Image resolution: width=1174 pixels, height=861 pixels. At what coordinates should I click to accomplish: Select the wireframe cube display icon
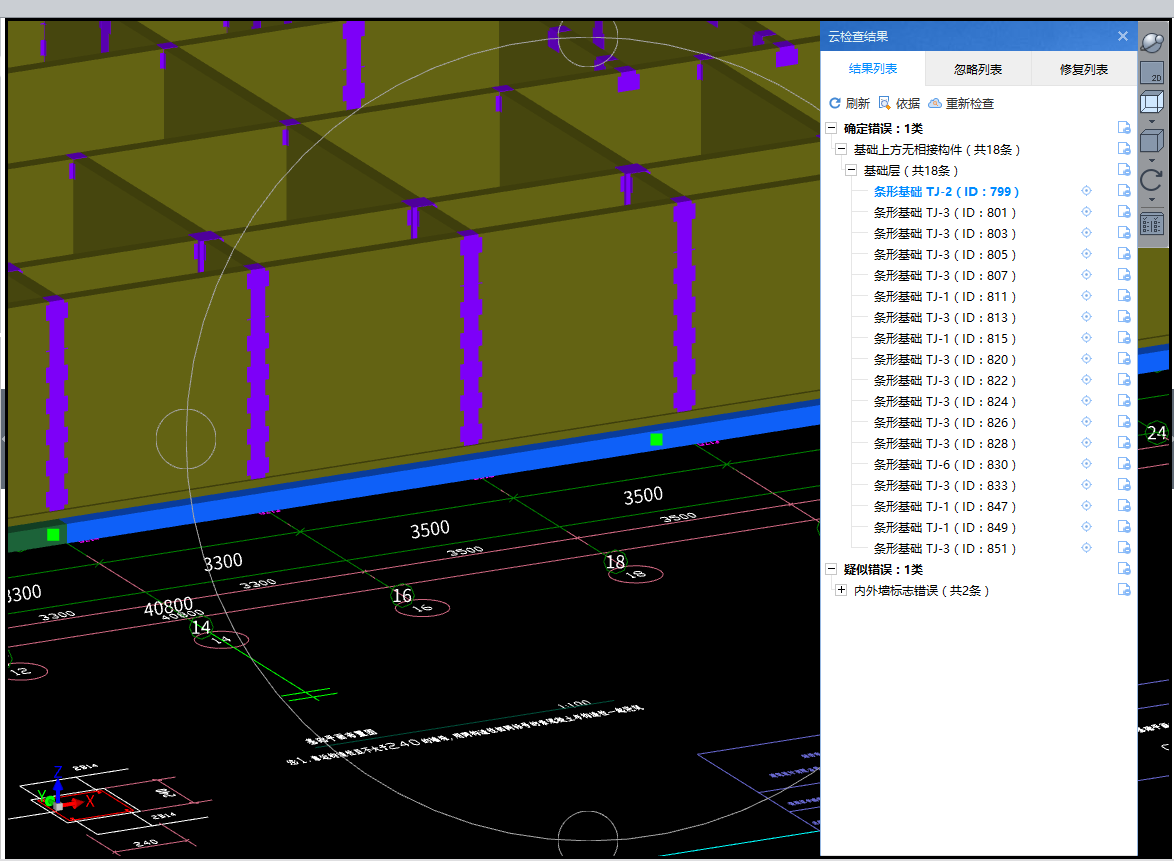point(1152,102)
